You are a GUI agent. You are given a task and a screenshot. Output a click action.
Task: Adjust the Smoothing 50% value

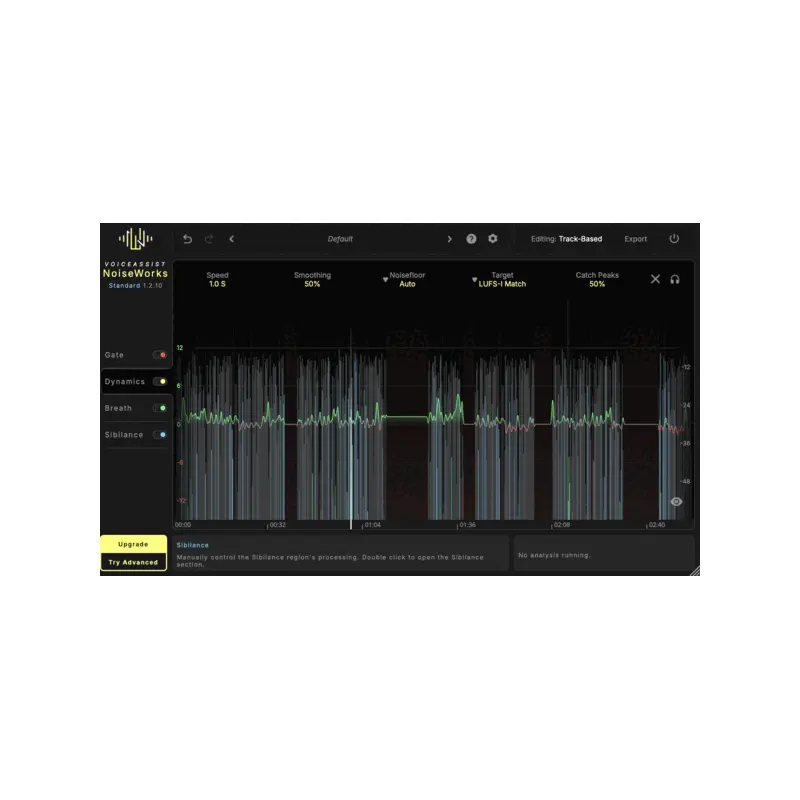(x=312, y=284)
